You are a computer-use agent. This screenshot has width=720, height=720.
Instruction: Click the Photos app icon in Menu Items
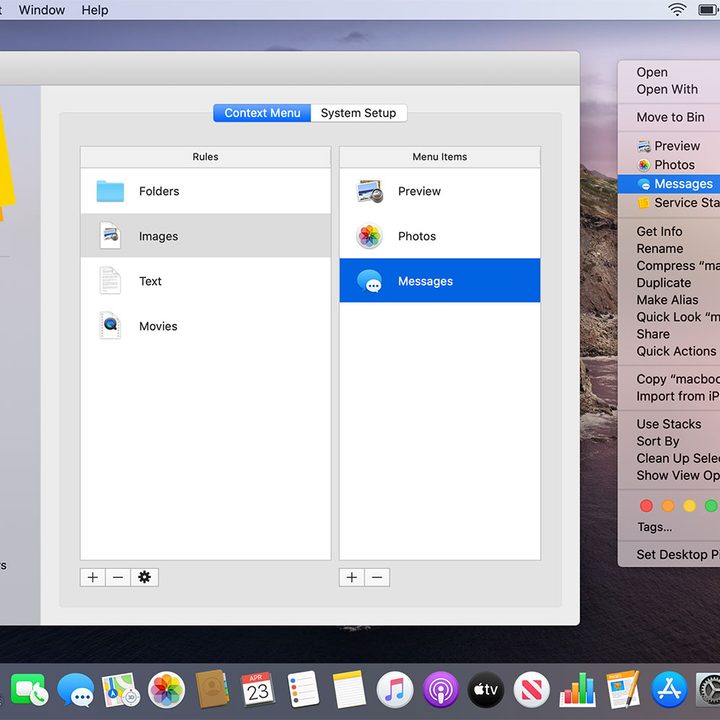370,236
